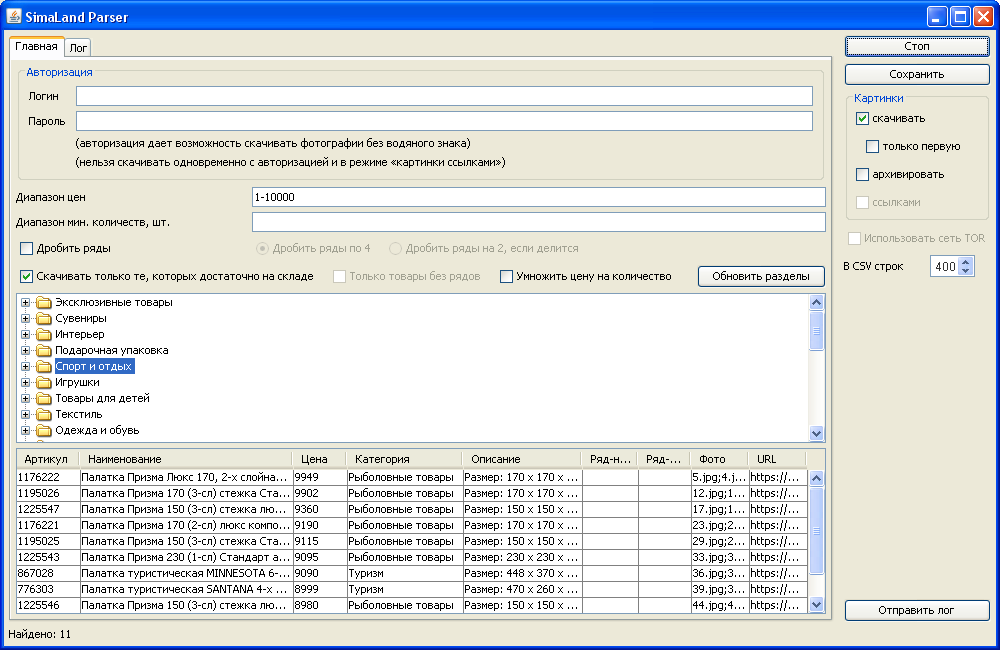Click Отправить лог button
Screen dimensions: 1000x650
click(917, 610)
